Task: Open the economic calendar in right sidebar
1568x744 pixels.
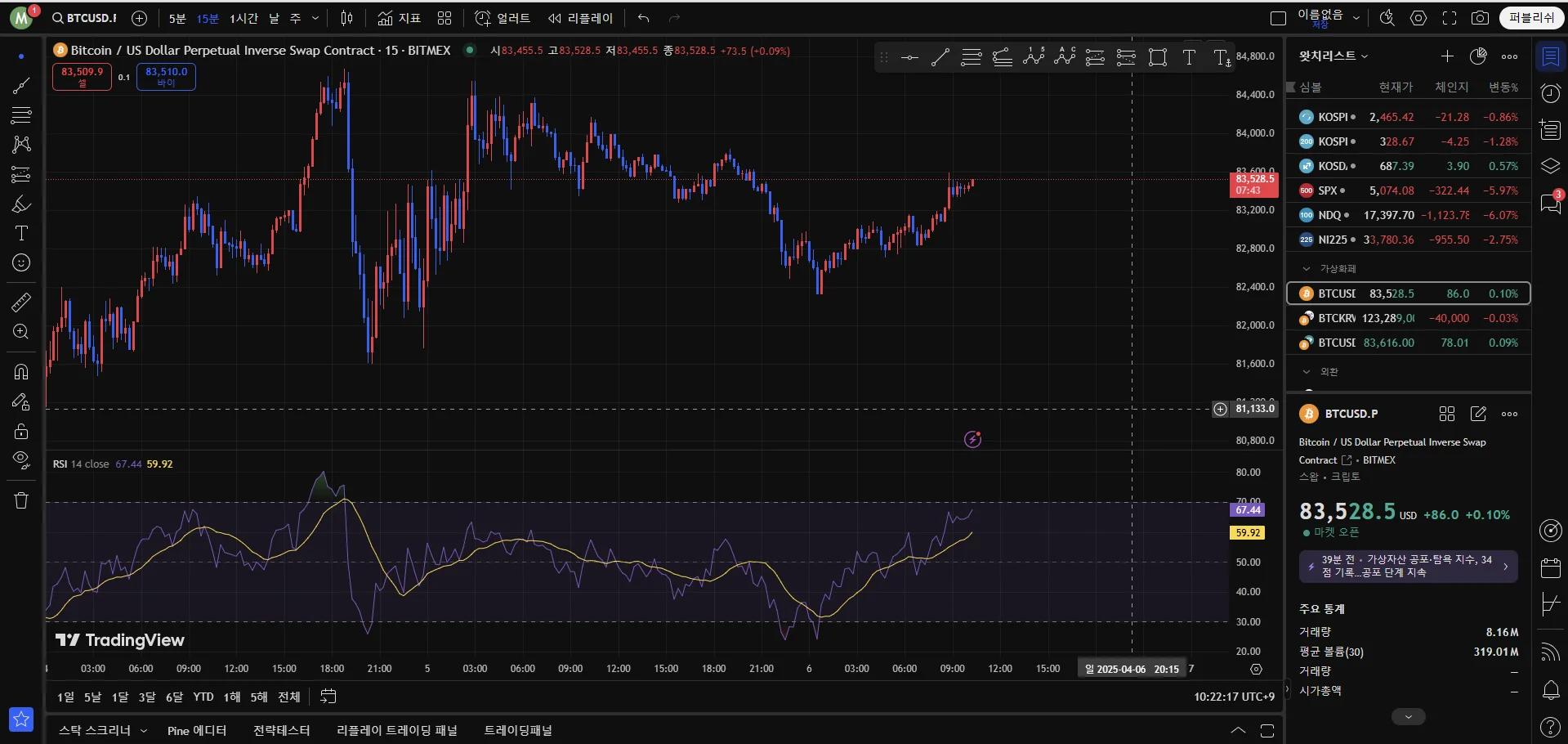Action: 1550,567
